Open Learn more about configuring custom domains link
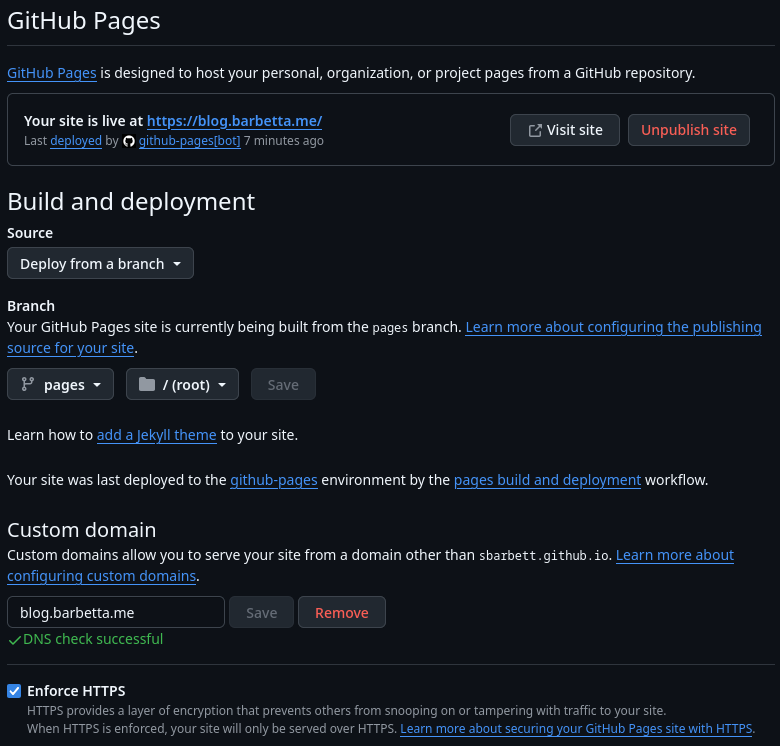Viewport: 780px width, 746px height. (x=675, y=555)
